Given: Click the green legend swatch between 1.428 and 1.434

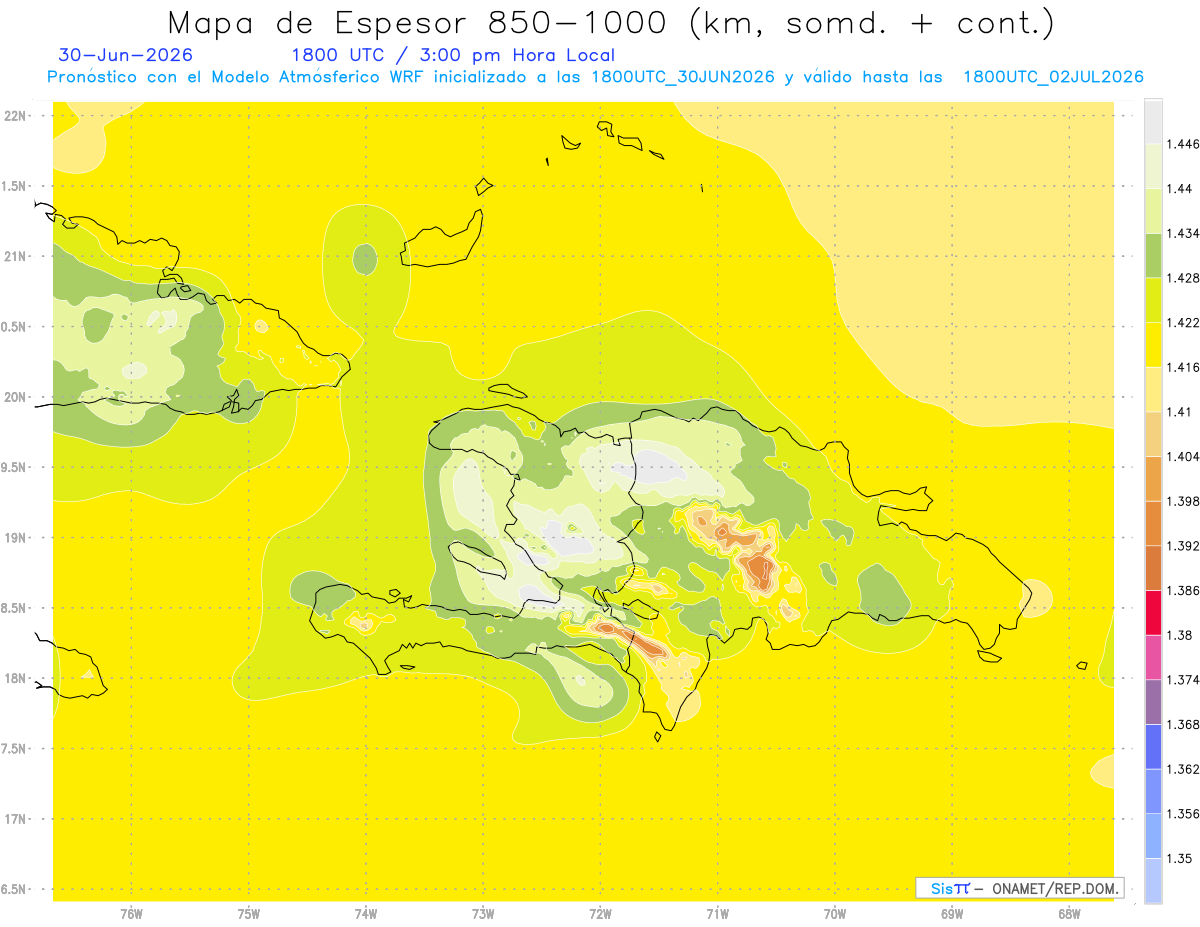Looking at the screenshot, I should click(1153, 255).
